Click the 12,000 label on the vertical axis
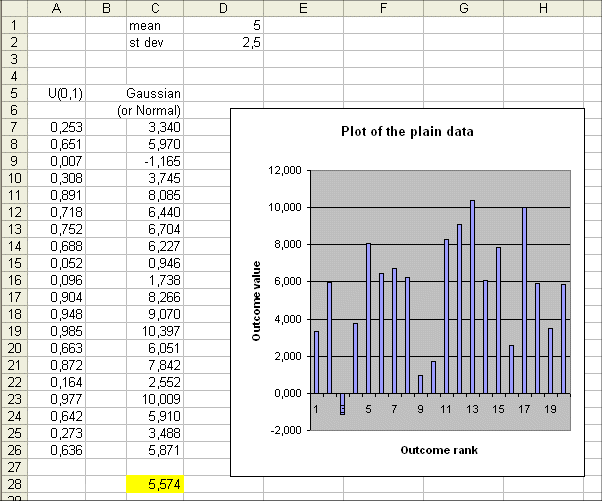The width and height of the screenshot is (602, 501). [x=285, y=171]
